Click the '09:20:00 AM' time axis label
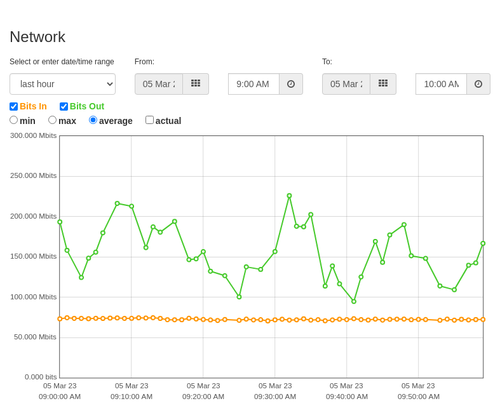This screenshot has height=403, width=500. click(x=203, y=397)
